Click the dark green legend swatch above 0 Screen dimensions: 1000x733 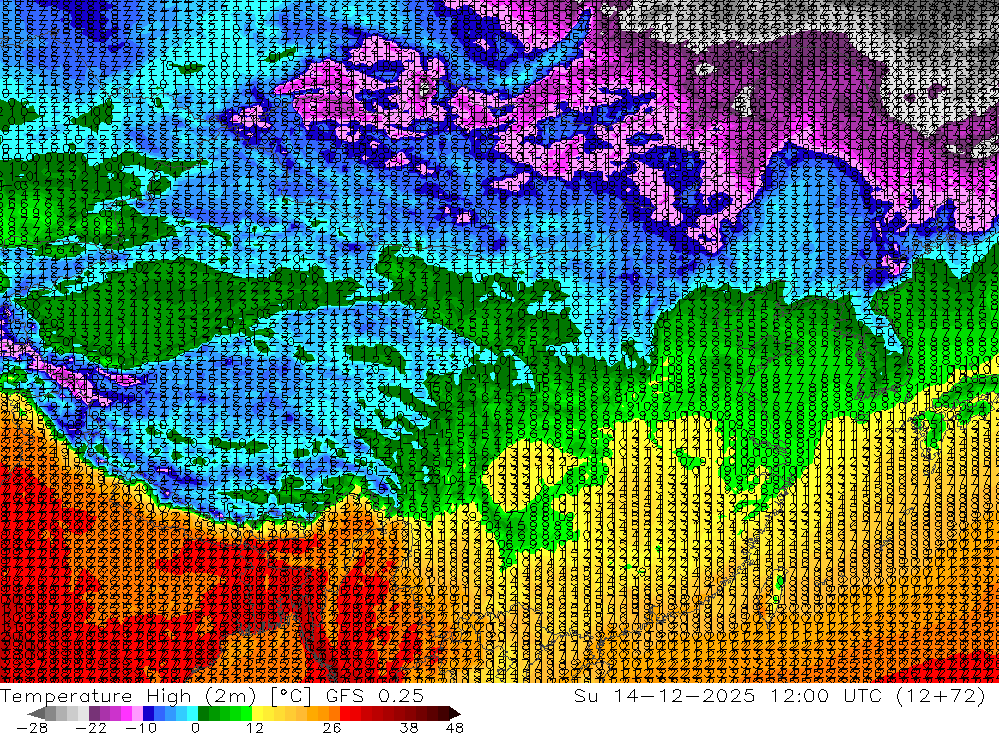203,713
